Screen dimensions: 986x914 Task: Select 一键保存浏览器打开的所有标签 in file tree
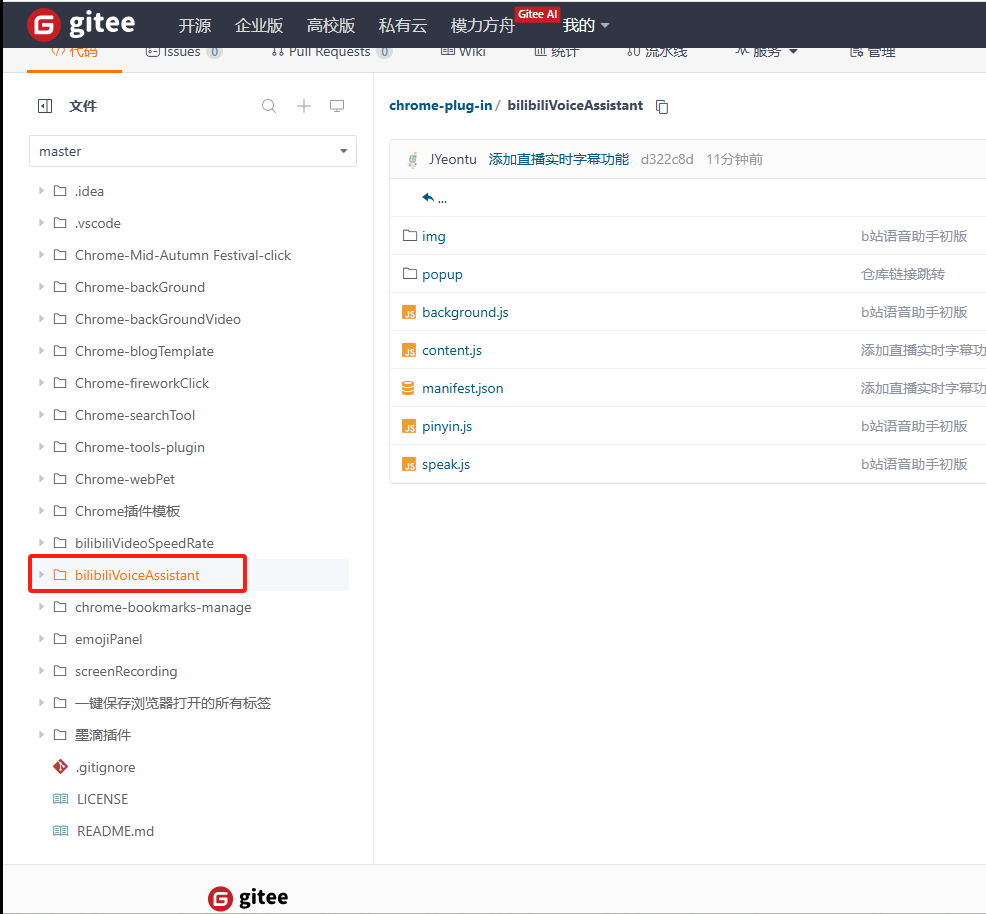[173, 703]
